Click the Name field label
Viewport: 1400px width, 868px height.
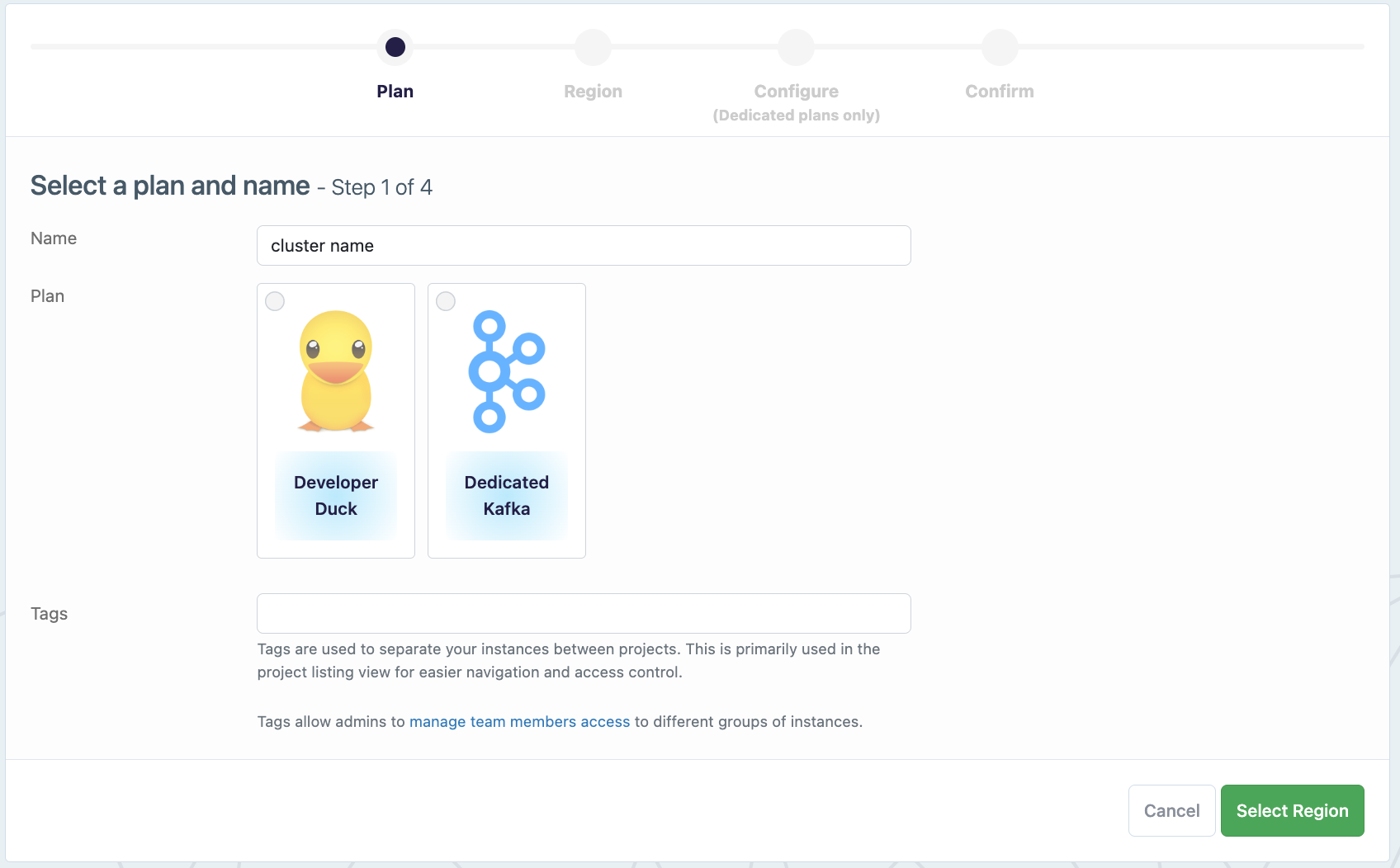click(x=54, y=238)
